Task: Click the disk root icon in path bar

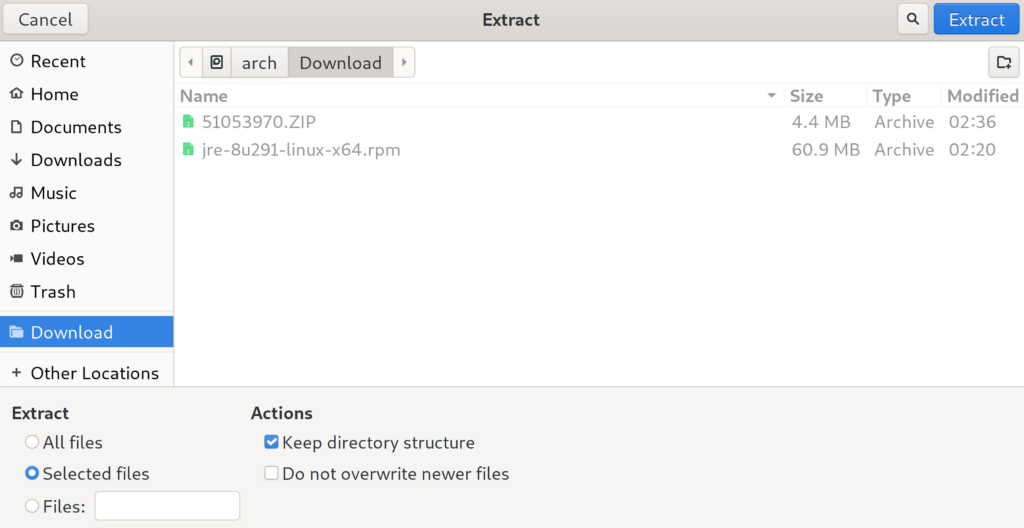Action: pyautogui.click(x=217, y=63)
